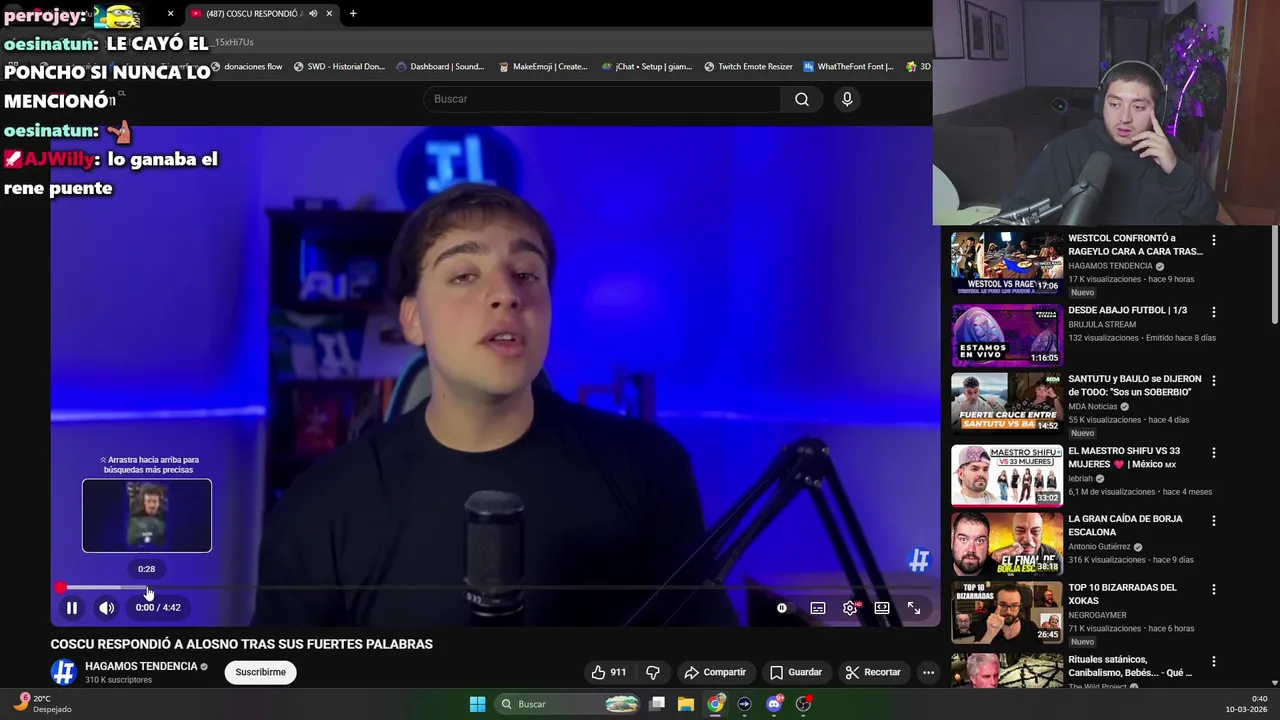
Task: Pause the YouTube video
Action: point(72,607)
